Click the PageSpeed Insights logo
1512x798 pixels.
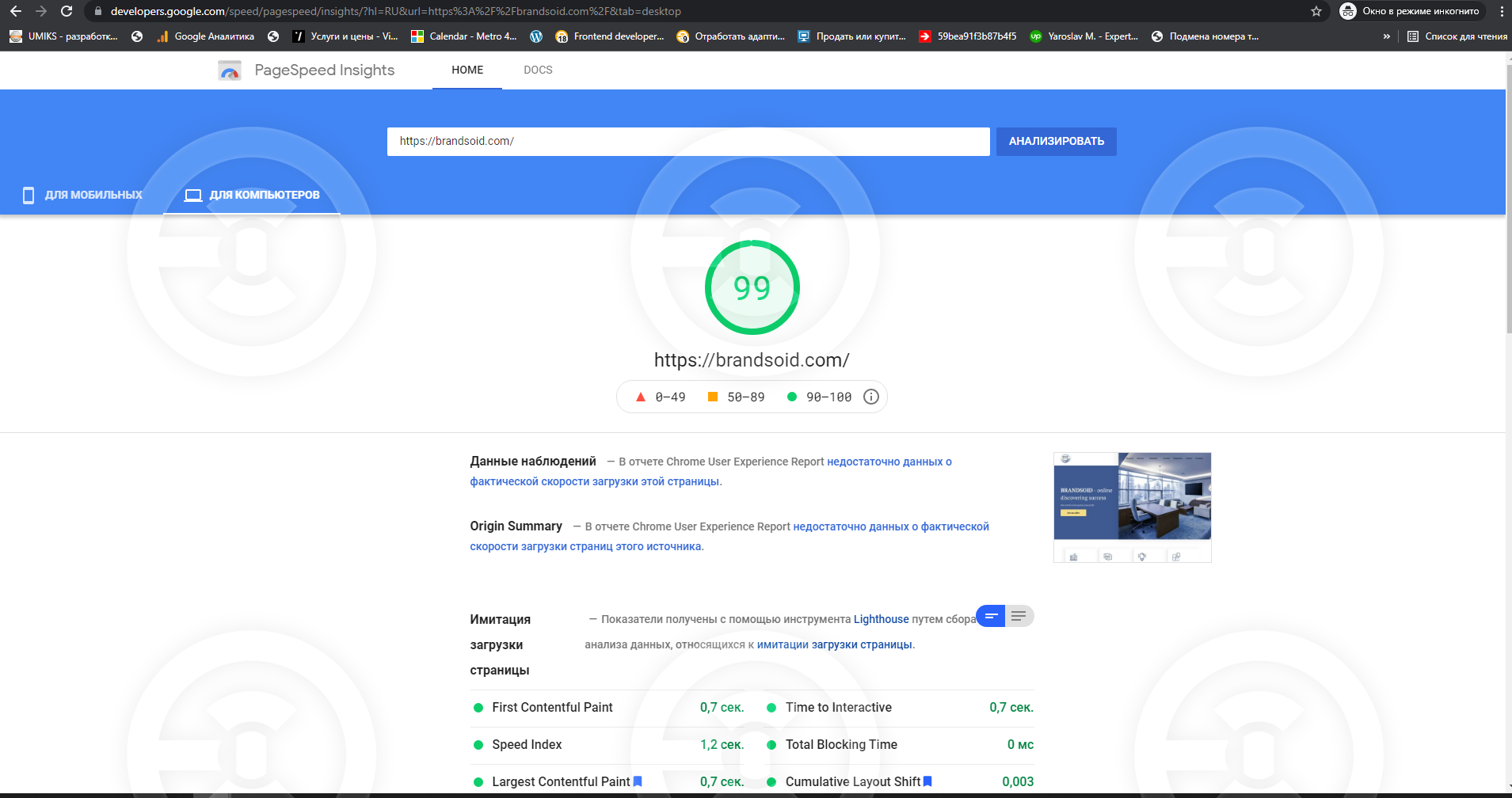click(x=230, y=70)
